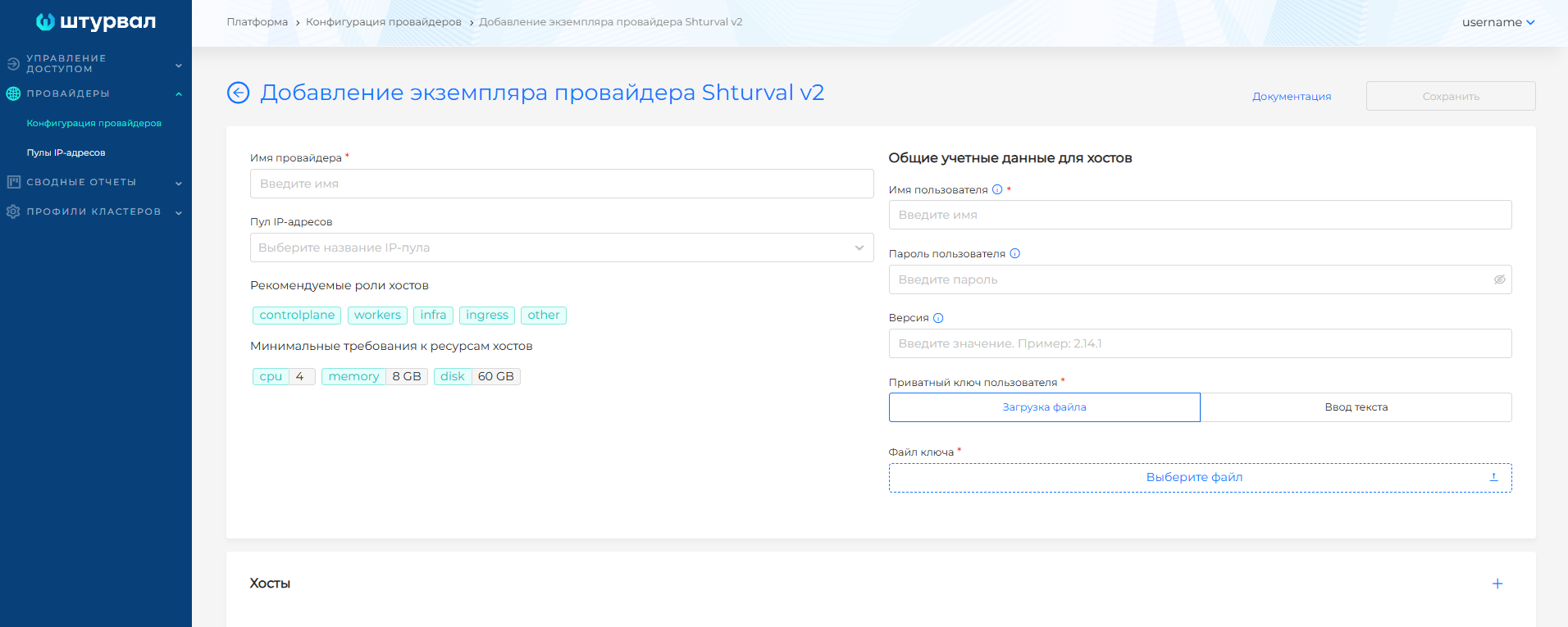Click the cpu requirement tag

[x=284, y=376]
